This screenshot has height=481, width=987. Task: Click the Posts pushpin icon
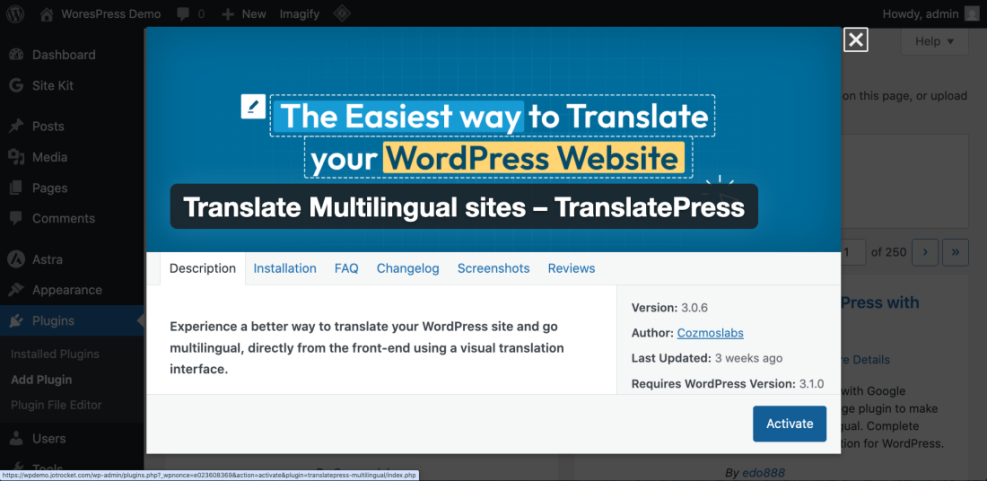pyautogui.click(x=16, y=127)
